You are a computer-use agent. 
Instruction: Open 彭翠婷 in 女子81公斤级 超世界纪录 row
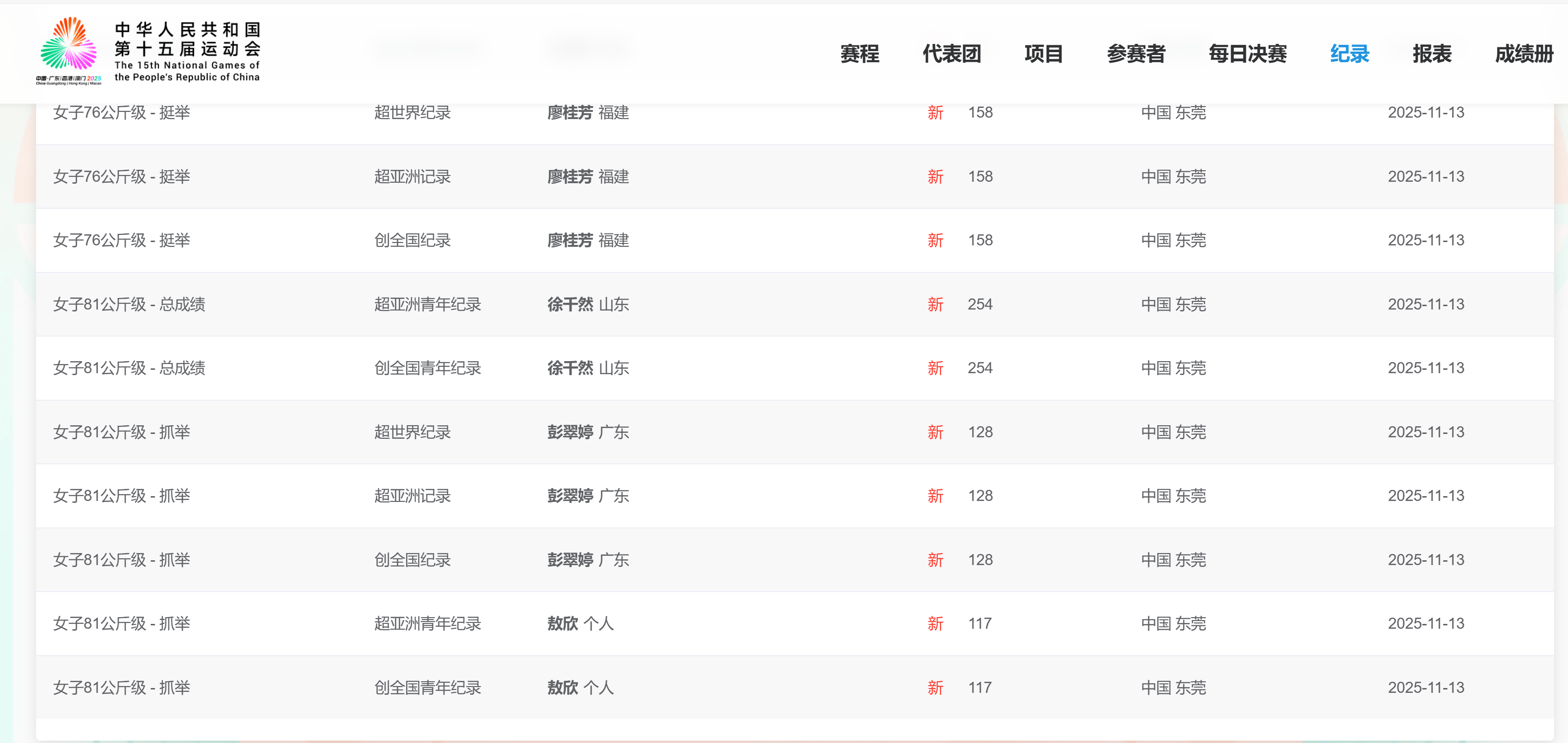coord(570,432)
